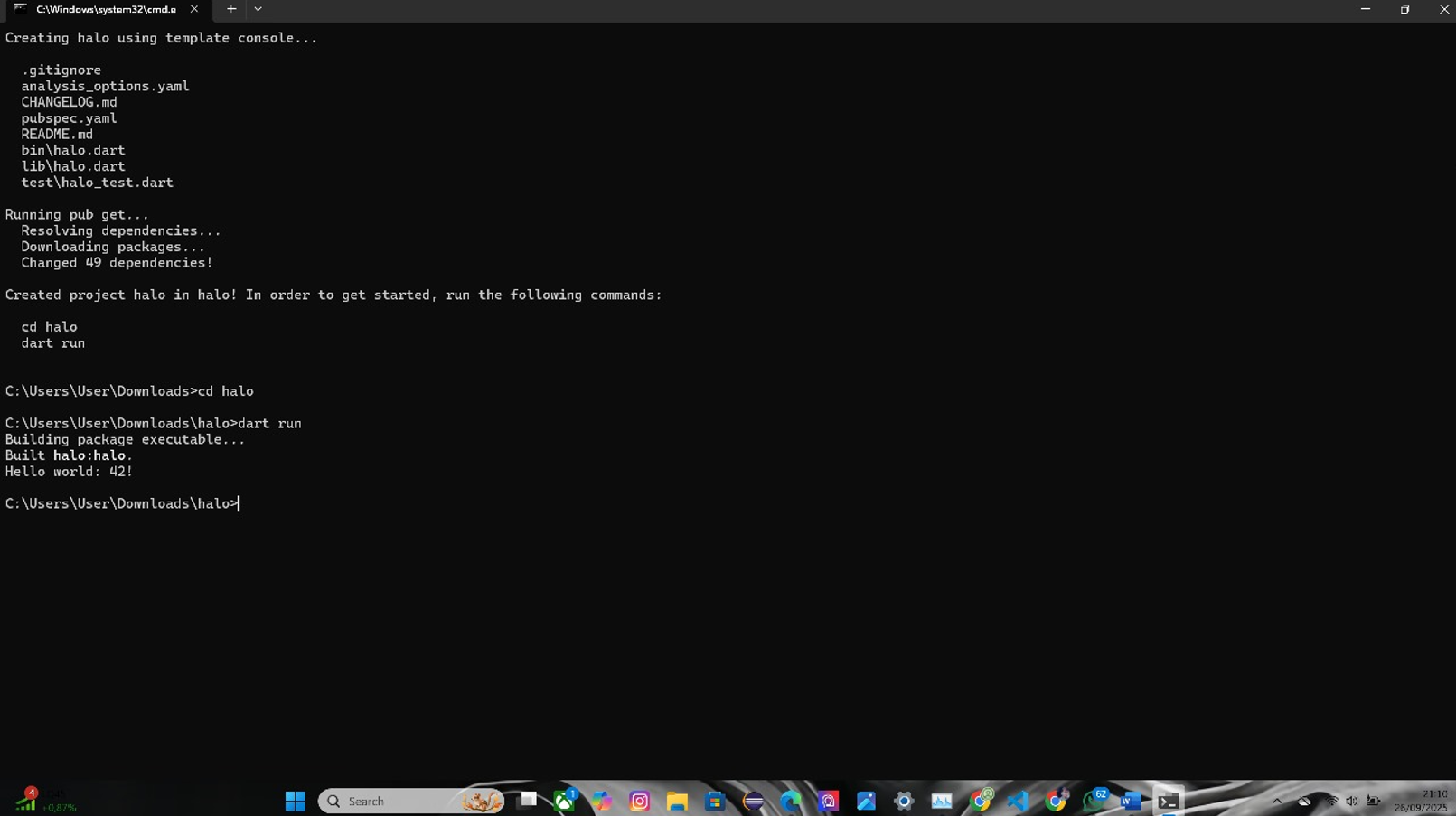1456x816 pixels.
Task: Launch the Eclipse IDE
Action: (752, 801)
